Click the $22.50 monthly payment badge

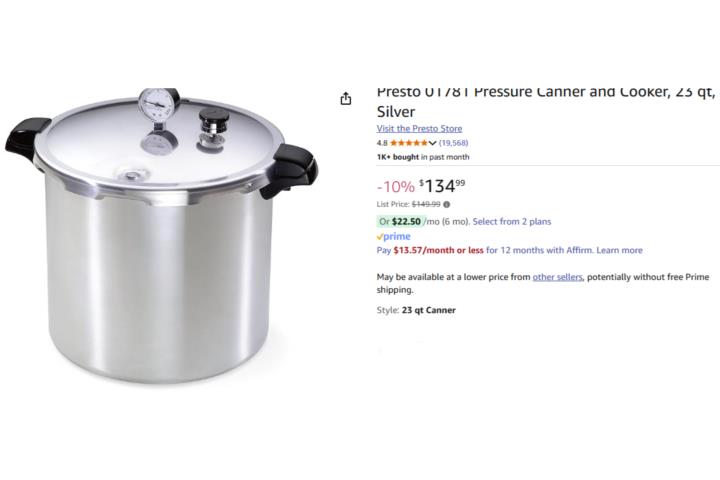[400, 221]
